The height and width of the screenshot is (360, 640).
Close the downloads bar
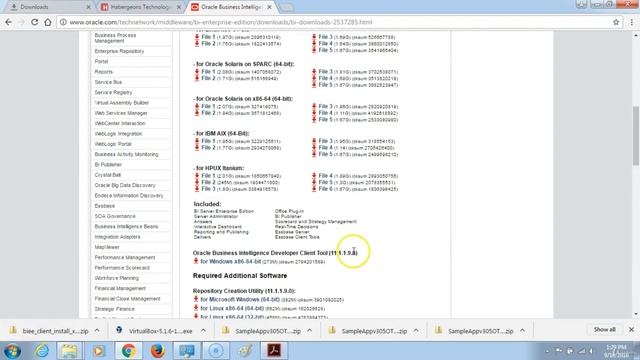tap(631, 329)
